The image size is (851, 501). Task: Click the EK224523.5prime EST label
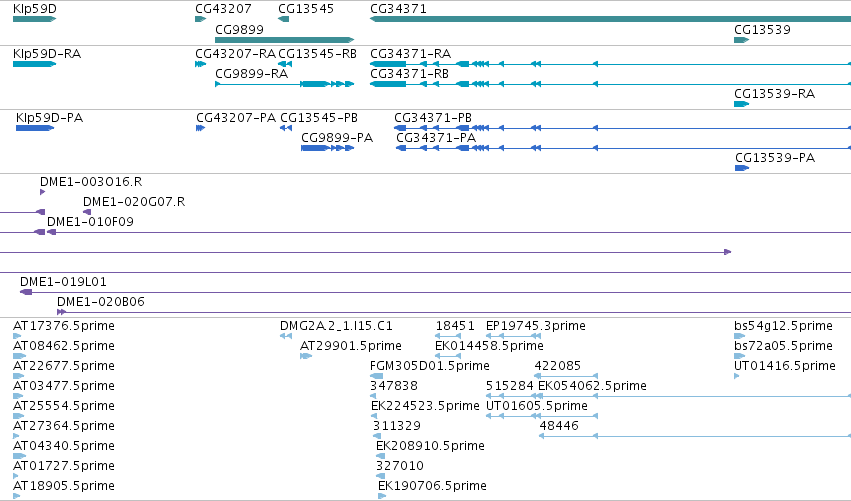426,407
